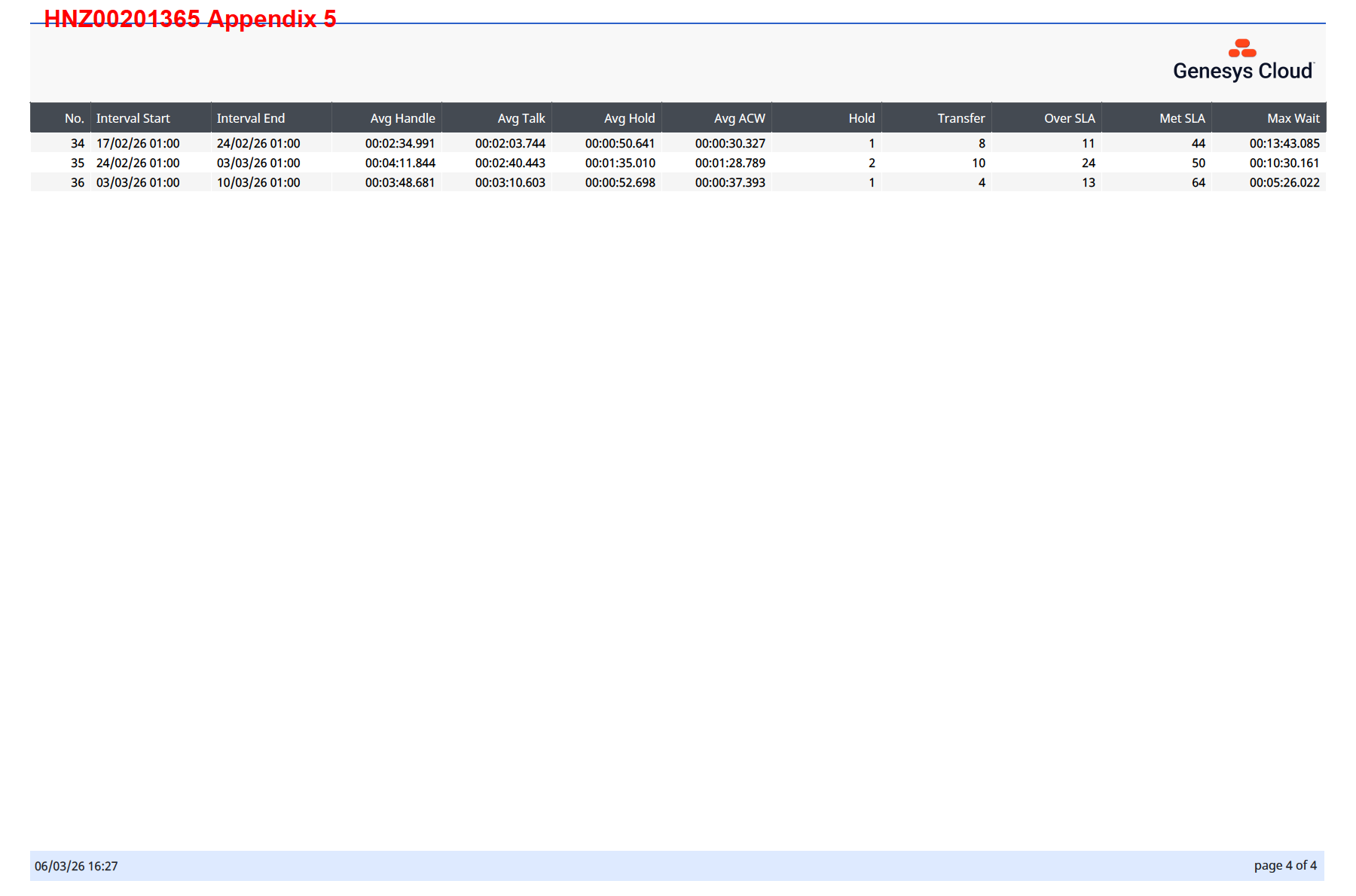This screenshot has height=896, width=1356.
Task: Click the Max Wait value 00:13:43.085
Action: pos(1284,143)
